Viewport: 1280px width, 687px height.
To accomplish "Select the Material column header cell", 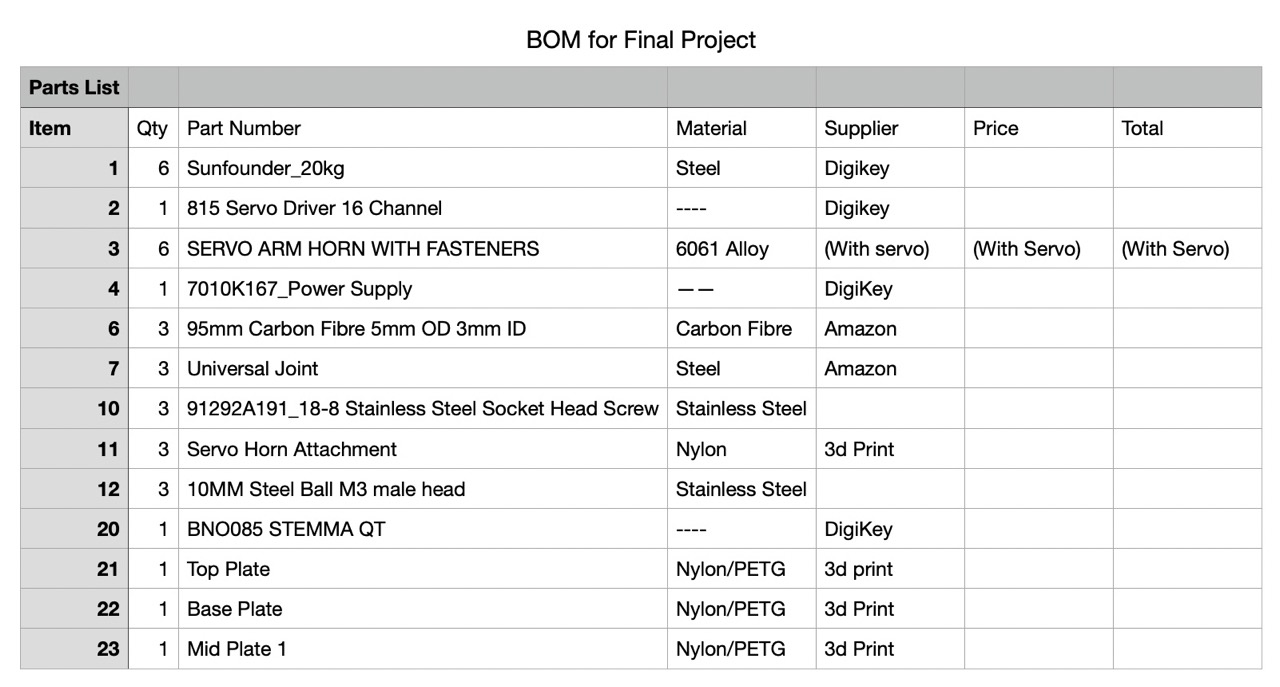I will click(741, 128).
